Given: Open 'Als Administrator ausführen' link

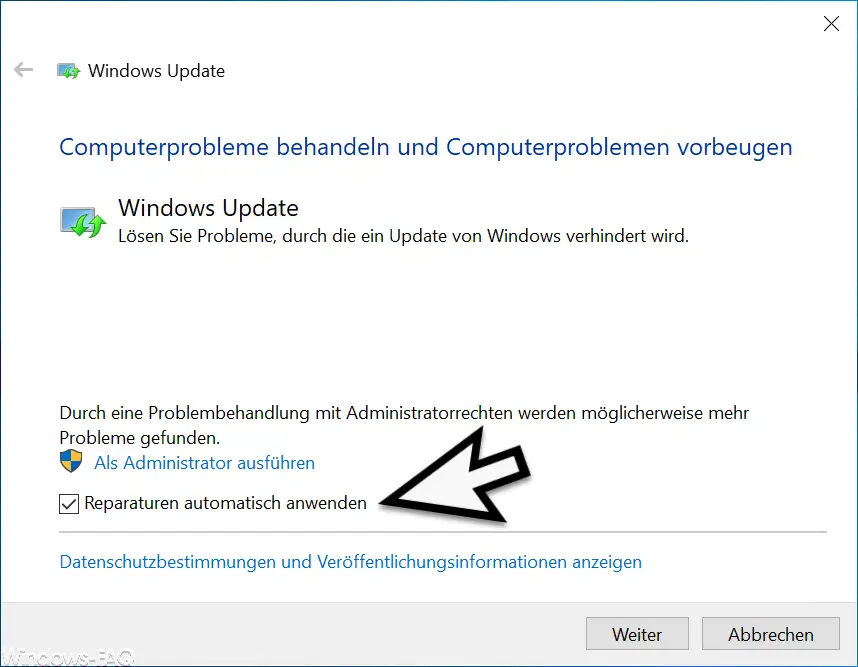Looking at the screenshot, I should tap(205, 463).
